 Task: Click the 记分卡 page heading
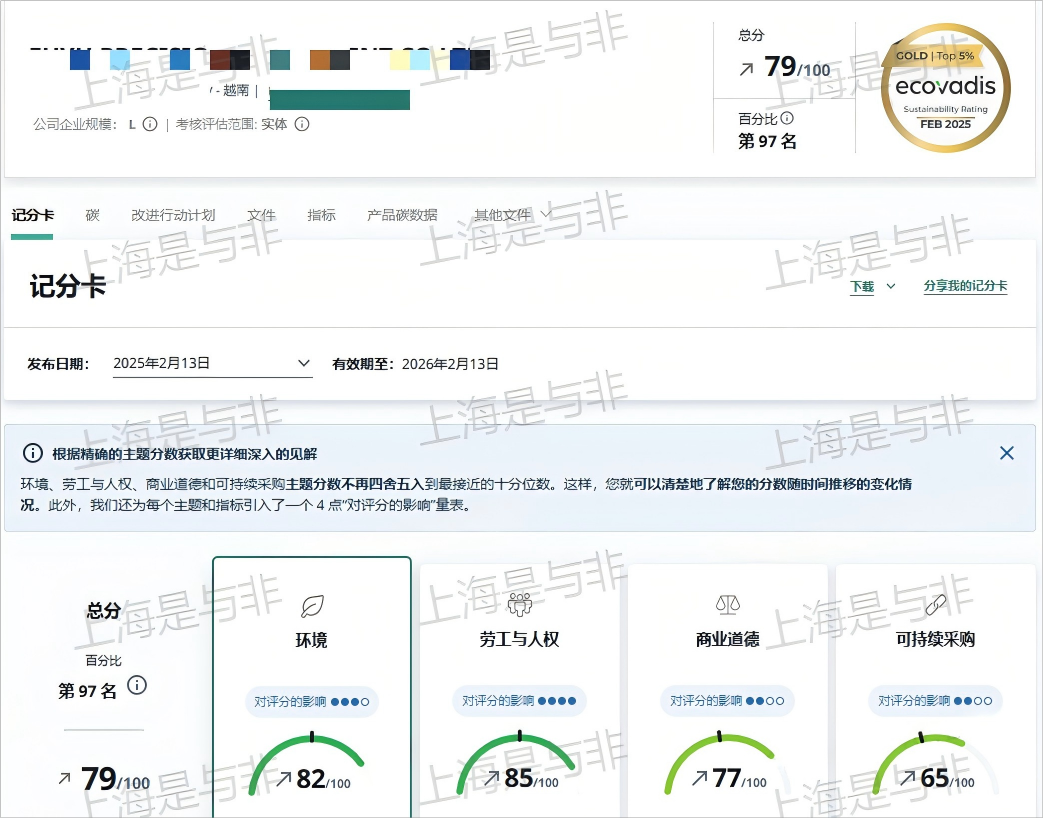tap(68, 286)
